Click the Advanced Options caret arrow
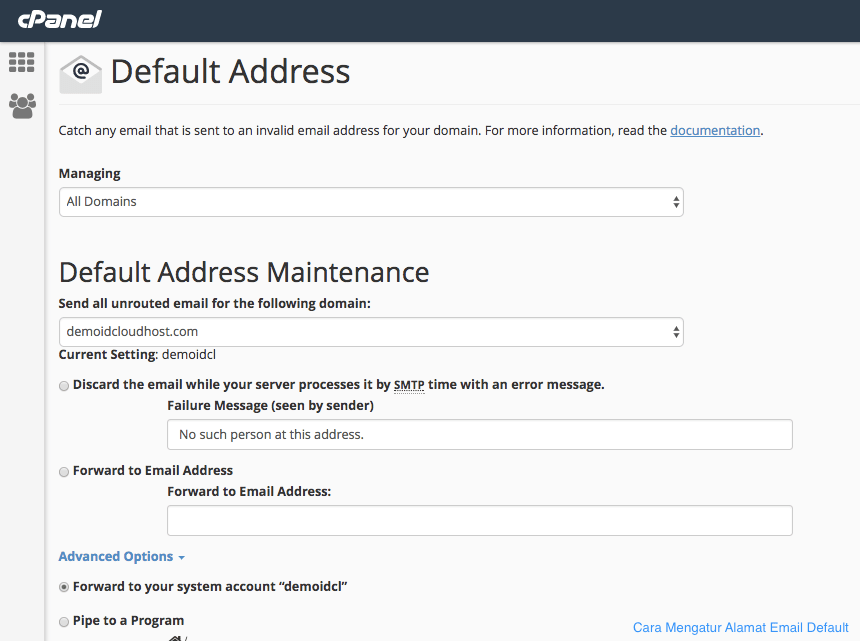860x641 pixels. coord(180,556)
